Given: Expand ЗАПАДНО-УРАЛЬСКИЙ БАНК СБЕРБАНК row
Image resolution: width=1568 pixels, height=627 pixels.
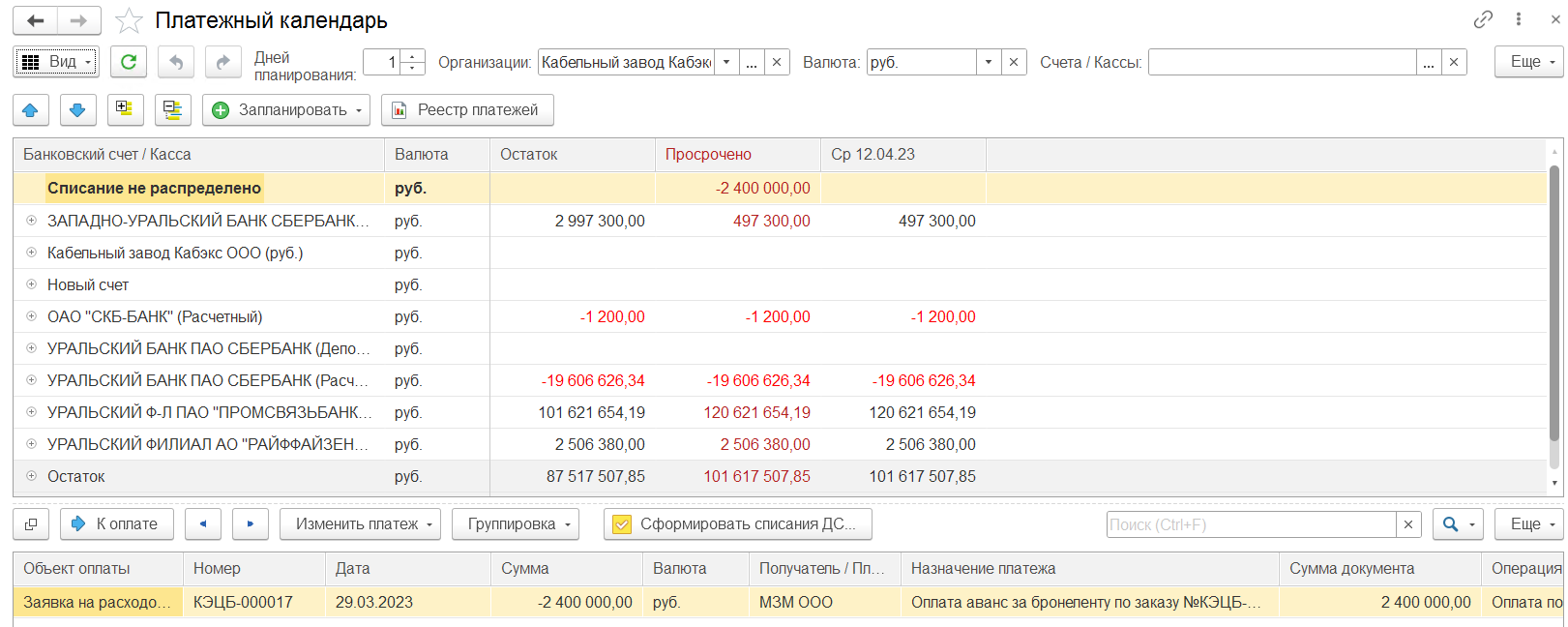Looking at the screenshot, I should click(31, 221).
